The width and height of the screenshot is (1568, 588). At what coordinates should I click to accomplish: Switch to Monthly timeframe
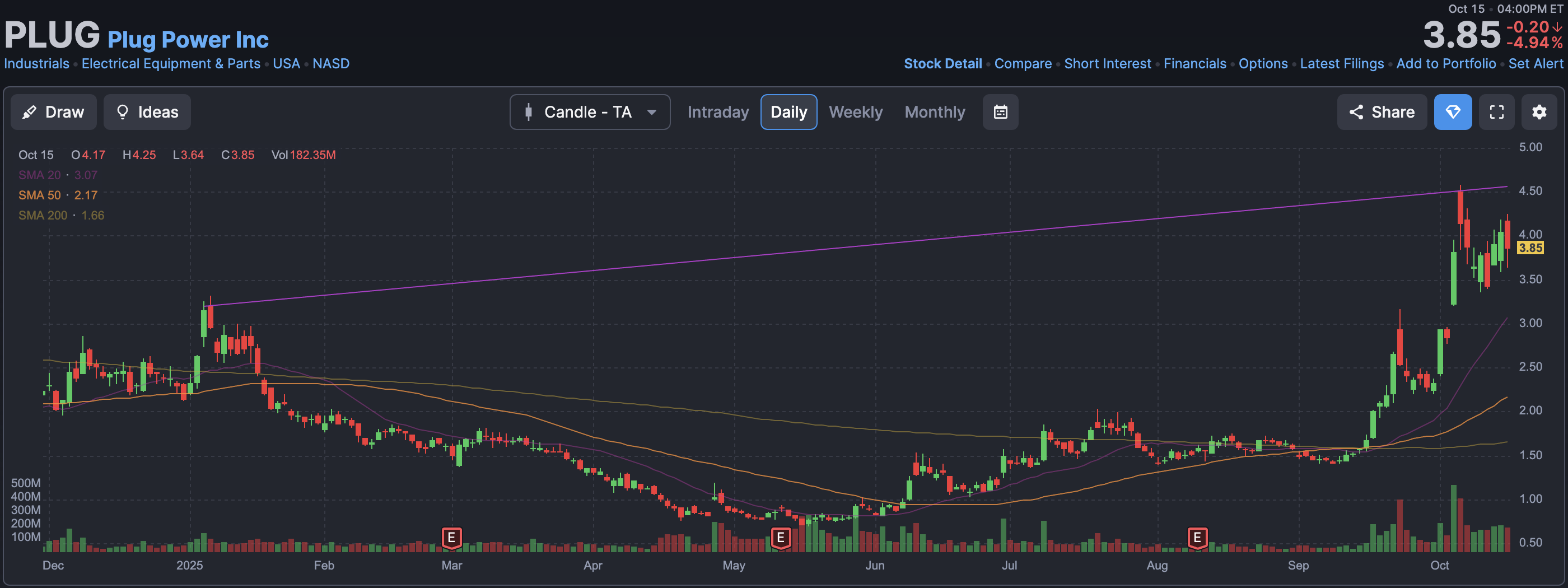(934, 112)
